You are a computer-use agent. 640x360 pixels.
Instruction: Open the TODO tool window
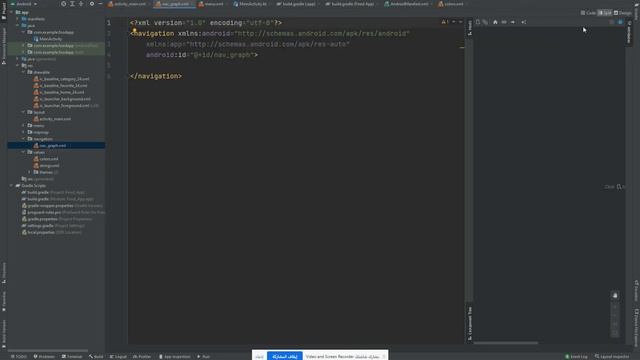(19, 356)
